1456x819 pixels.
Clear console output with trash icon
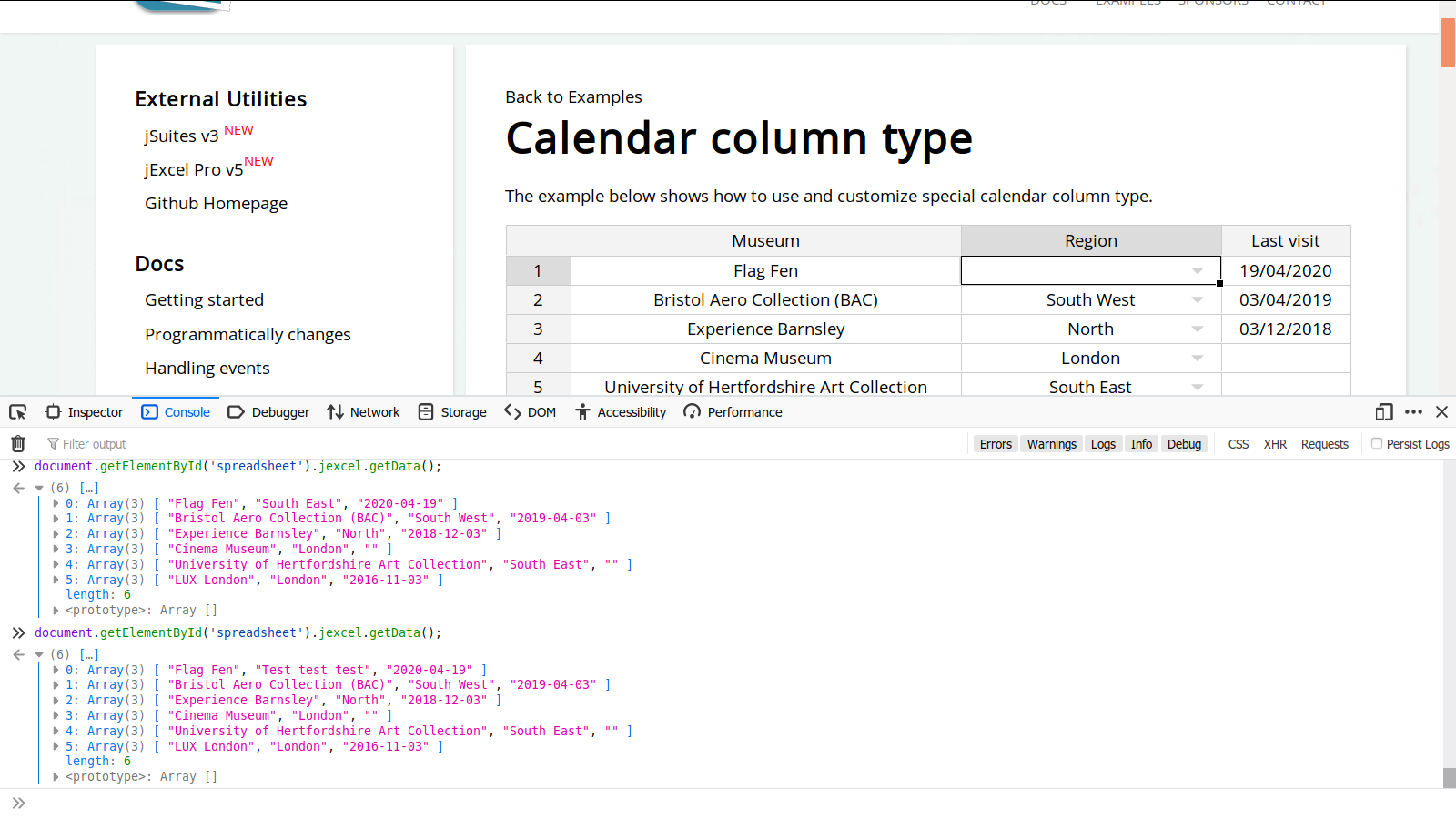(x=17, y=444)
